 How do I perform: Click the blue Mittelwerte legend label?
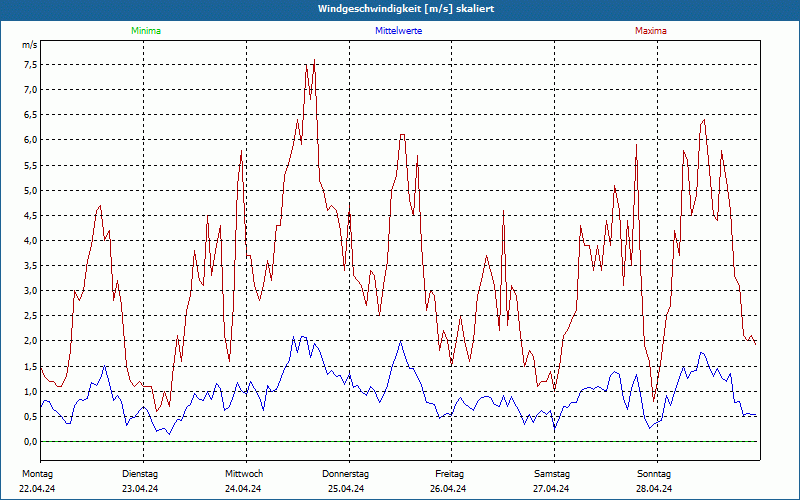[398, 31]
